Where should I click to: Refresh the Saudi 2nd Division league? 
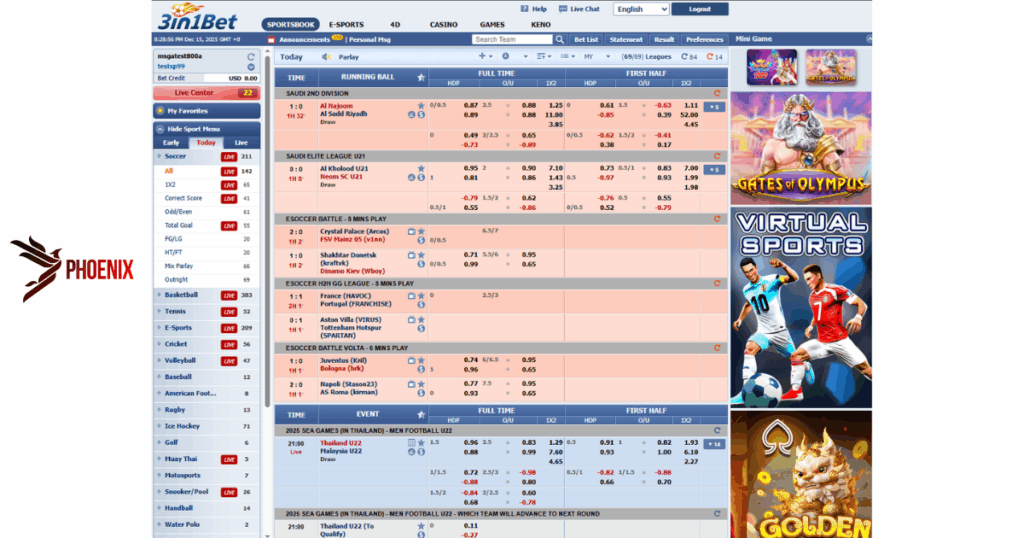click(x=717, y=93)
